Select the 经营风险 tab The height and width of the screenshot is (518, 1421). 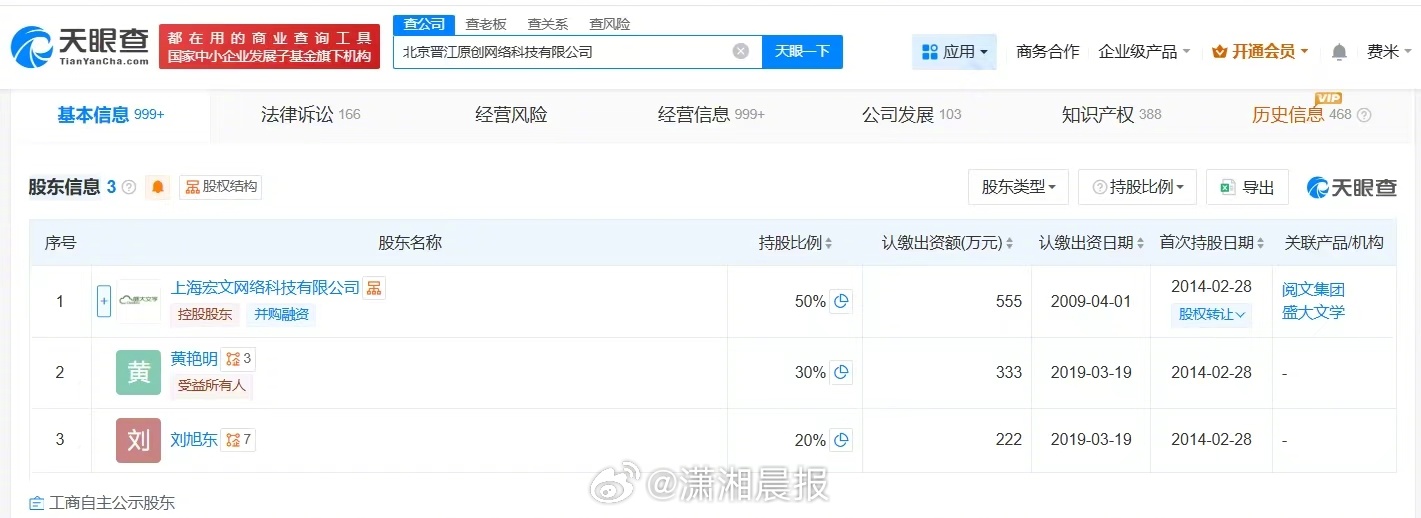pyautogui.click(x=511, y=115)
